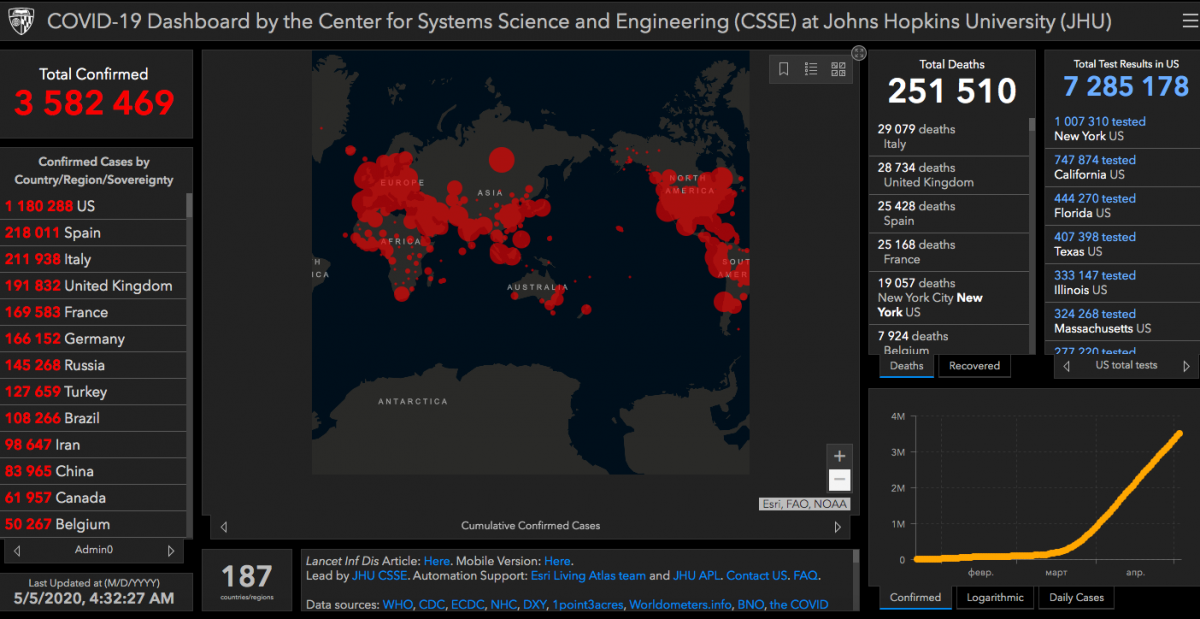Select the Daily Cases chart tab
This screenshot has width=1200, height=619.
(x=1076, y=598)
